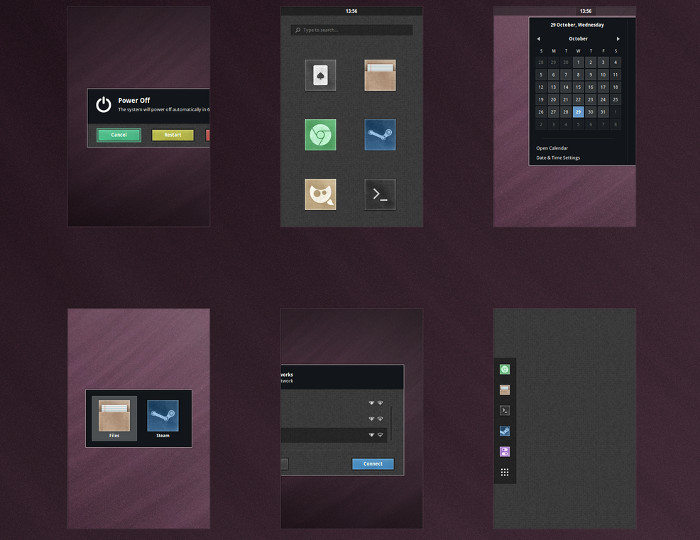Click the yellow Restart button

[173, 134]
